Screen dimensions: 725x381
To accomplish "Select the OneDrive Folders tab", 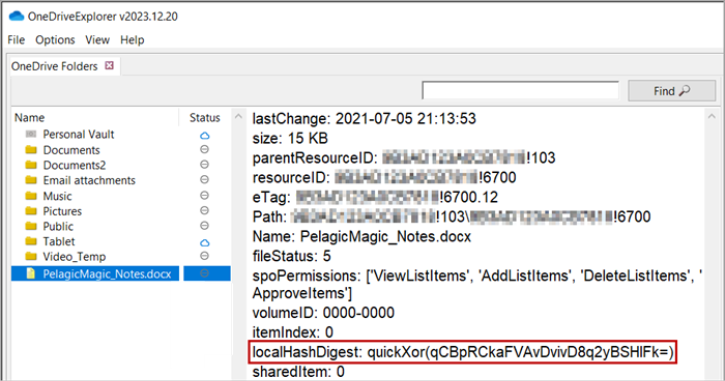I will click(55, 66).
